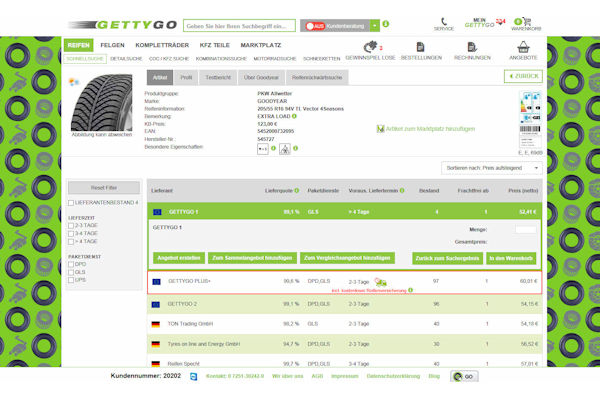600x400 pixels.
Task: Click German flag in Tyres on line row
Action: (x=155, y=344)
